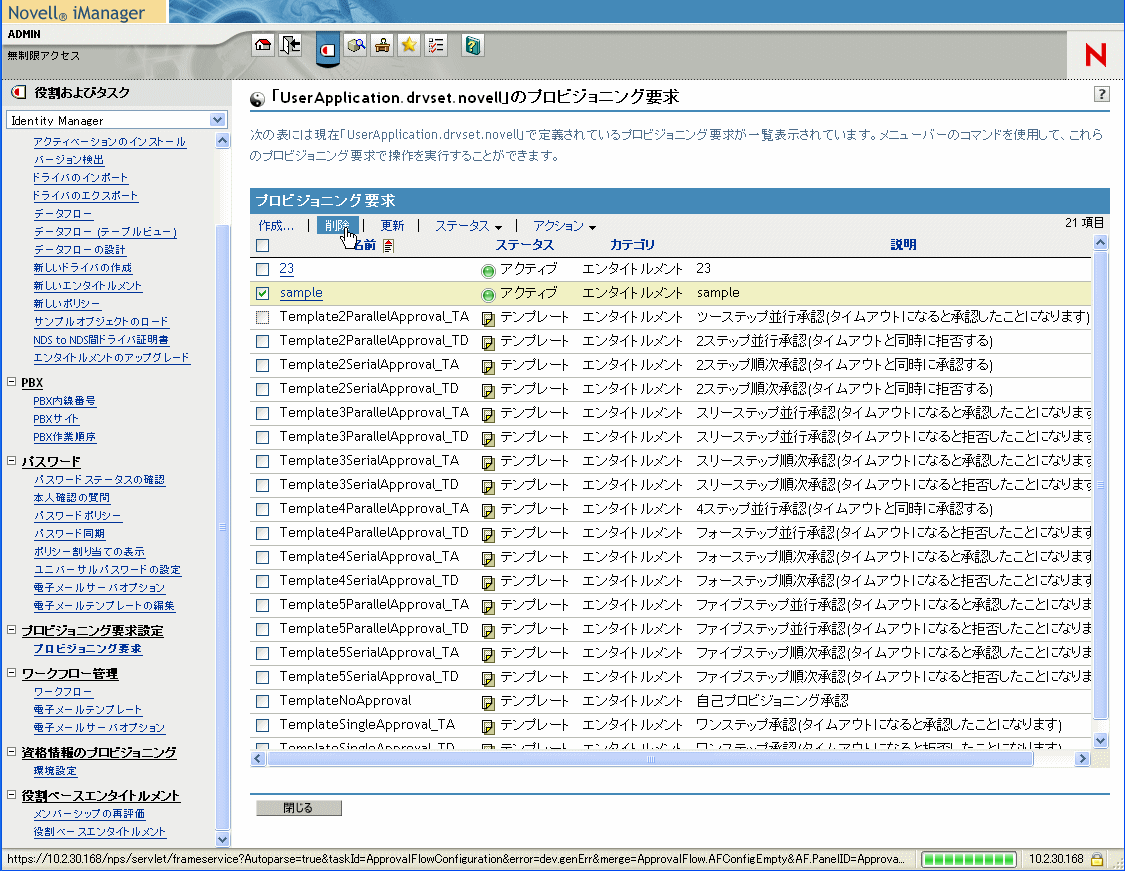Click the sidebar's scroll-down arrow
1125x871 pixels.
tap(222, 839)
